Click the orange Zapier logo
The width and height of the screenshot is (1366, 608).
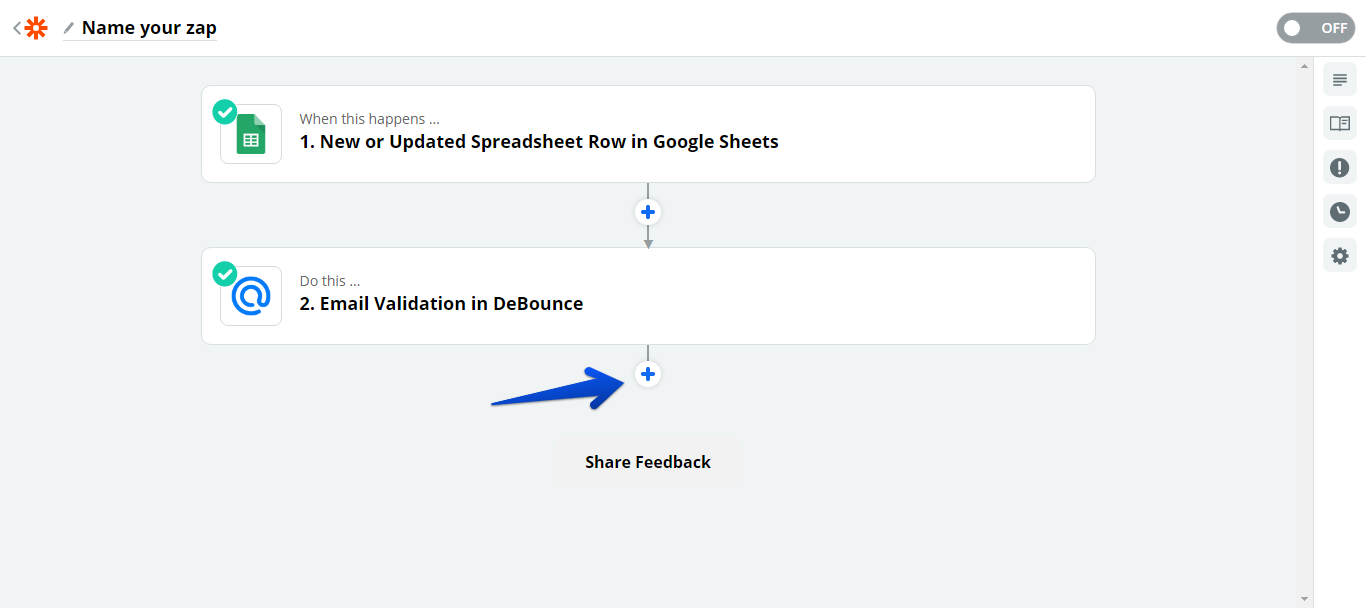[x=36, y=28]
